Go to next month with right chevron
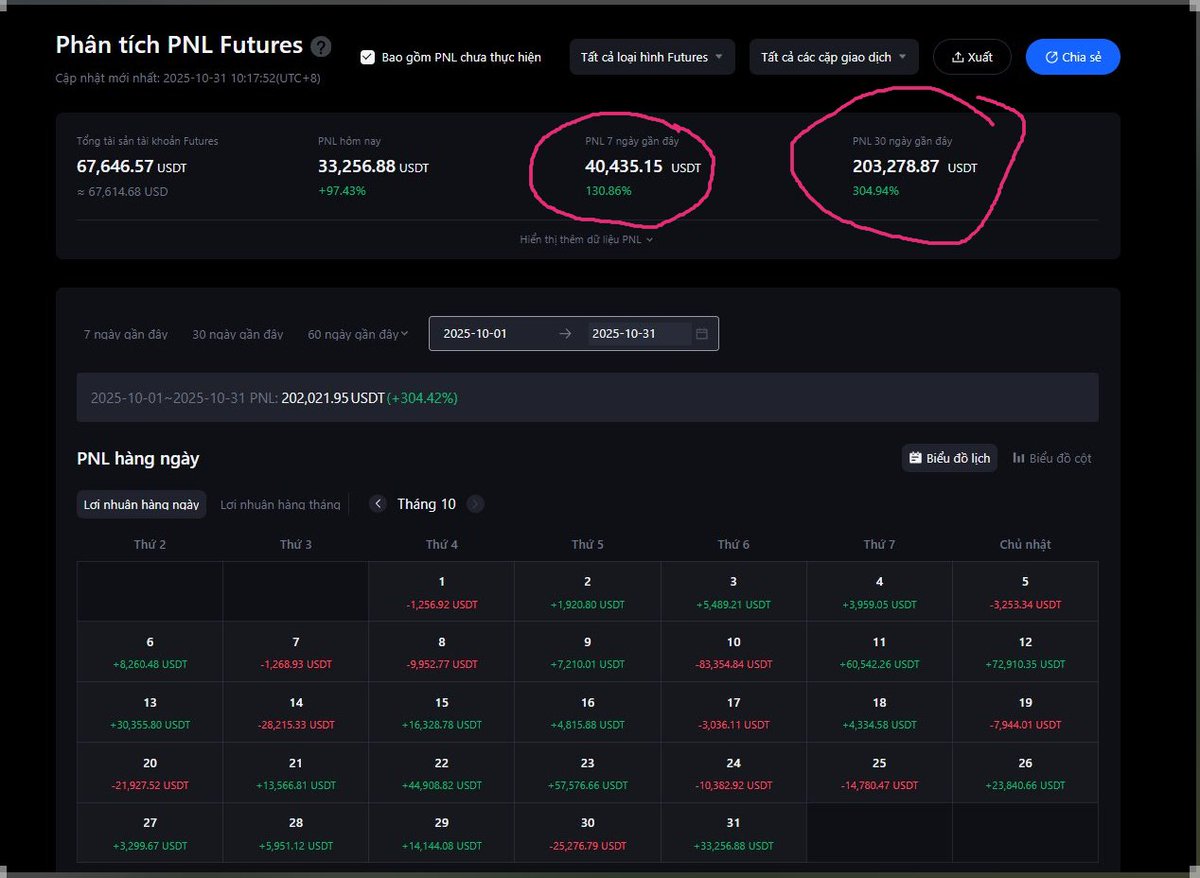Screen dimensions: 1200x878 [475, 504]
